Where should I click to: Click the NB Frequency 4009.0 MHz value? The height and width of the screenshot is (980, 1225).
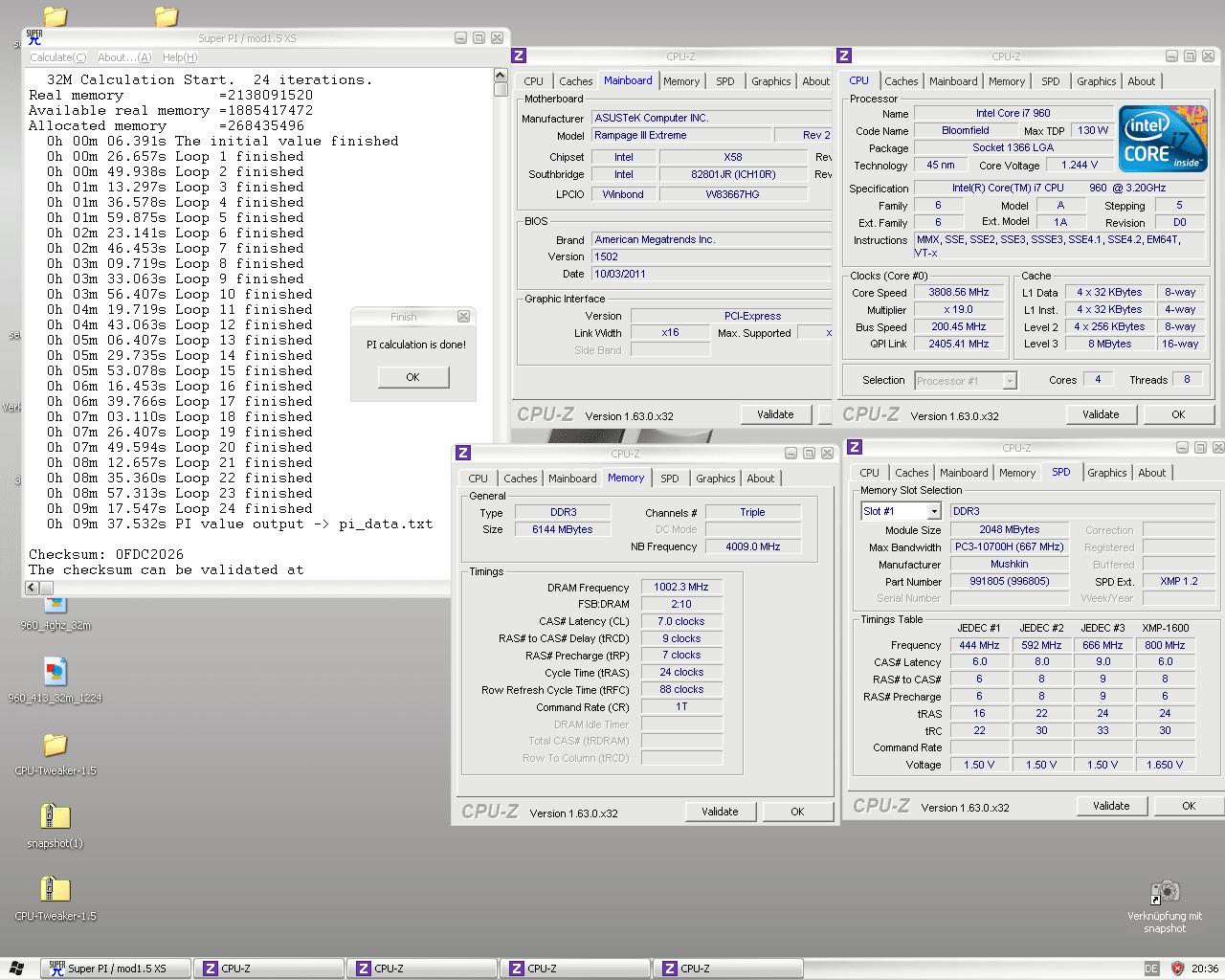(753, 547)
